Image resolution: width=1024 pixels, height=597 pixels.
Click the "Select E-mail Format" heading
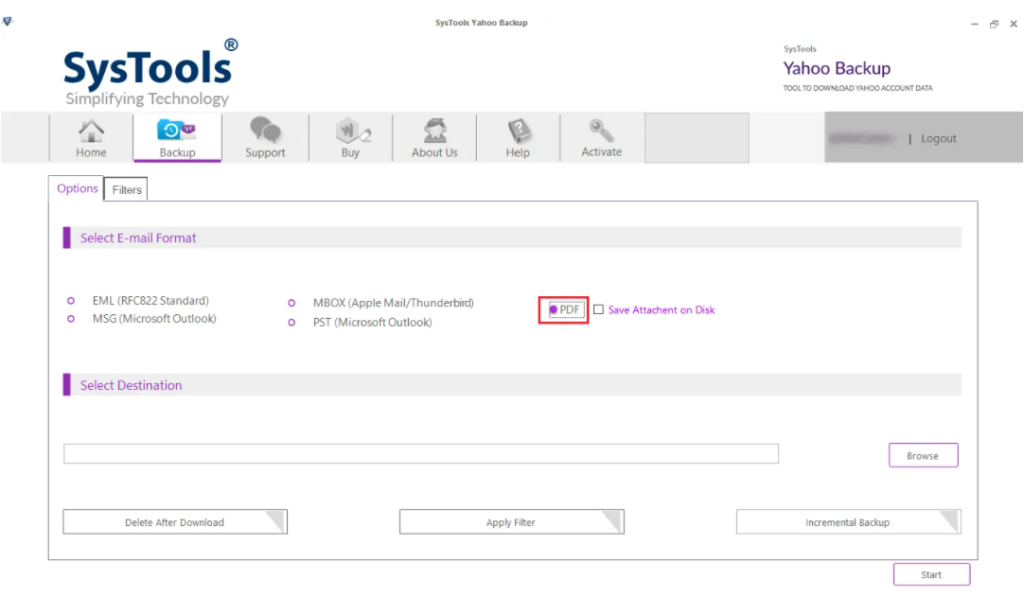pyautogui.click(x=138, y=238)
